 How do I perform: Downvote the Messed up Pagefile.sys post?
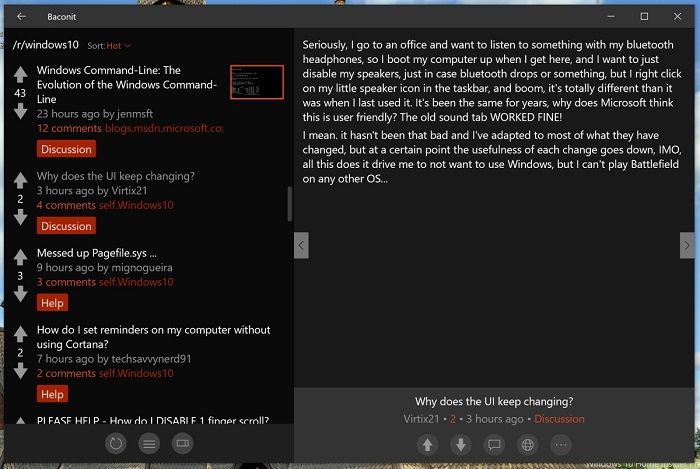point(20,294)
